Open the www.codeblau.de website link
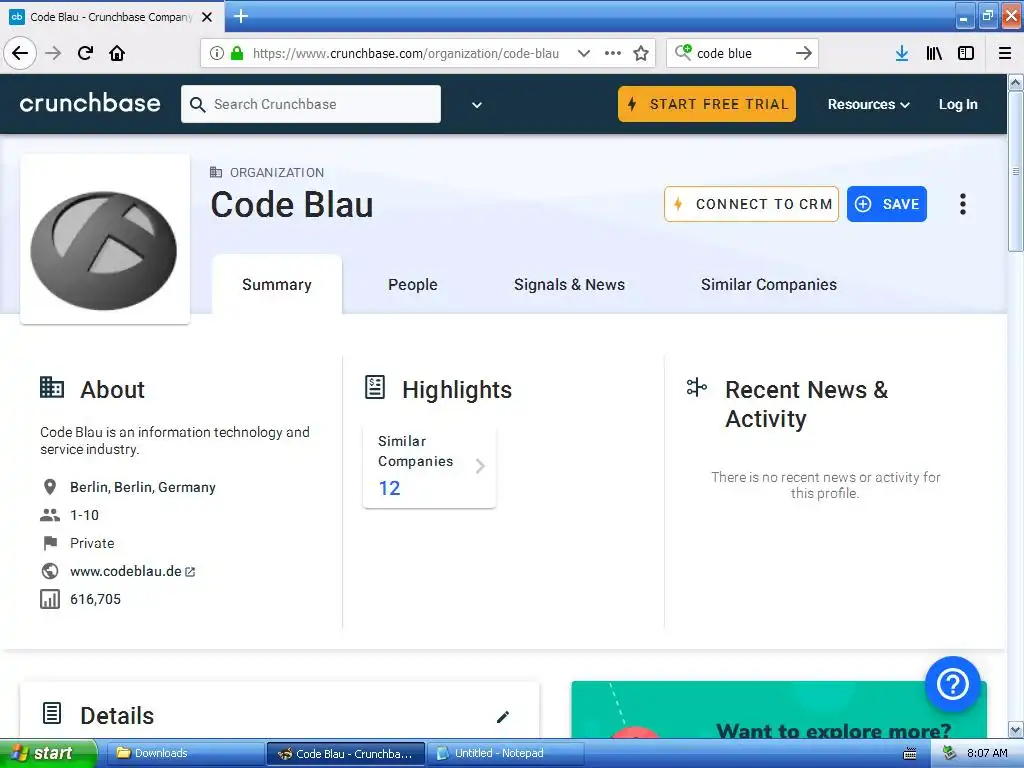Viewport: 1024px width, 768px height. [125, 571]
